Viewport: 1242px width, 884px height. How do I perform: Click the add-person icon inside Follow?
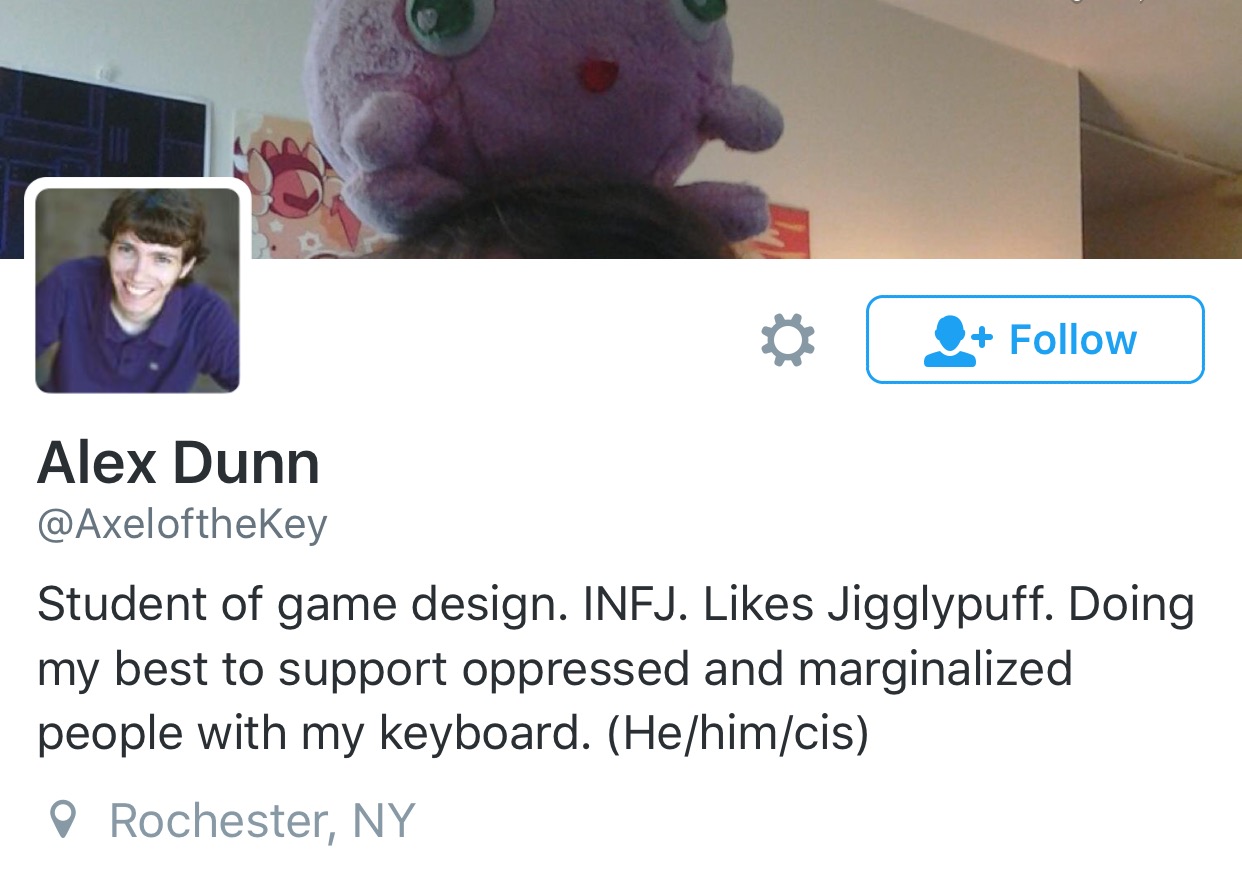[x=957, y=341]
